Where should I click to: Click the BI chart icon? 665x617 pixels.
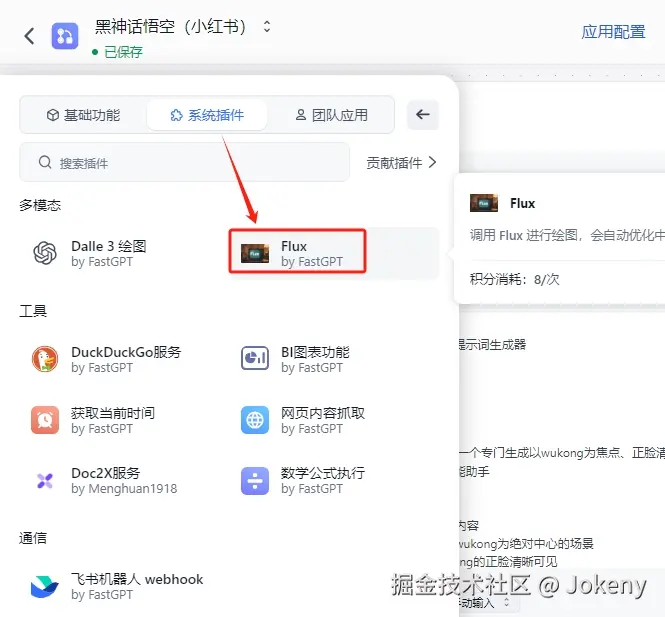[255, 358]
